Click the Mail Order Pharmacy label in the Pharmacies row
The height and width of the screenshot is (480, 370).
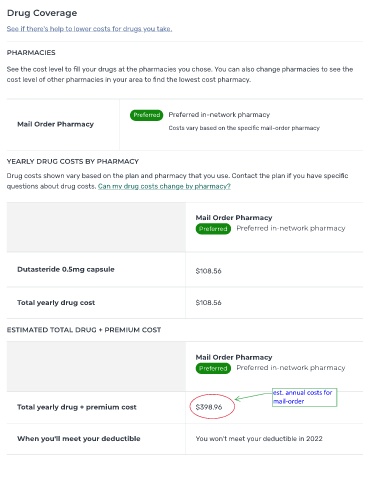coord(55,124)
